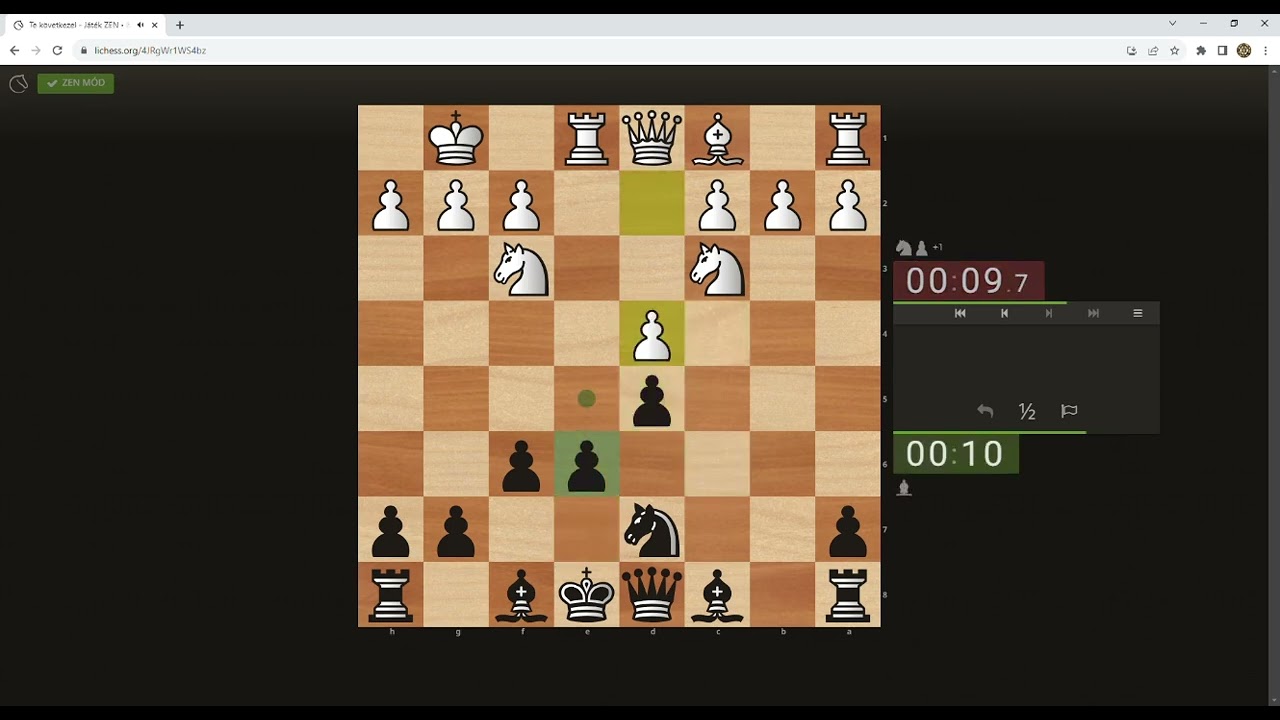Jump to the last move of the game
This screenshot has width=1280, height=720.
click(1093, 313)
